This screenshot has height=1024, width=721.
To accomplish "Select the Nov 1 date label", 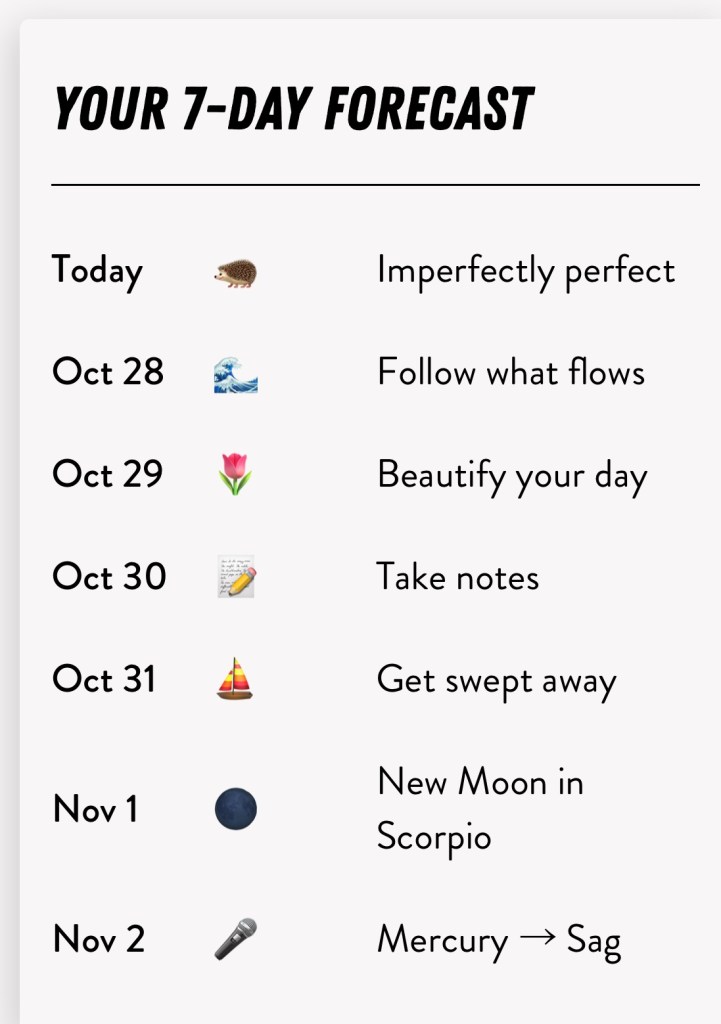I will pyautogui.click(x=95, y=809).
